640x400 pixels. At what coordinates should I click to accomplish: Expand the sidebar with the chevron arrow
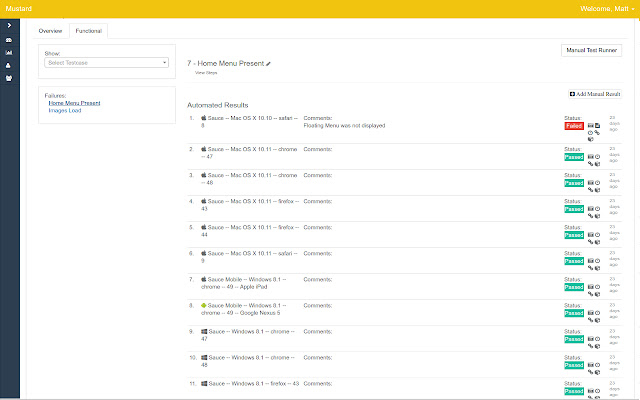point(9,26)
